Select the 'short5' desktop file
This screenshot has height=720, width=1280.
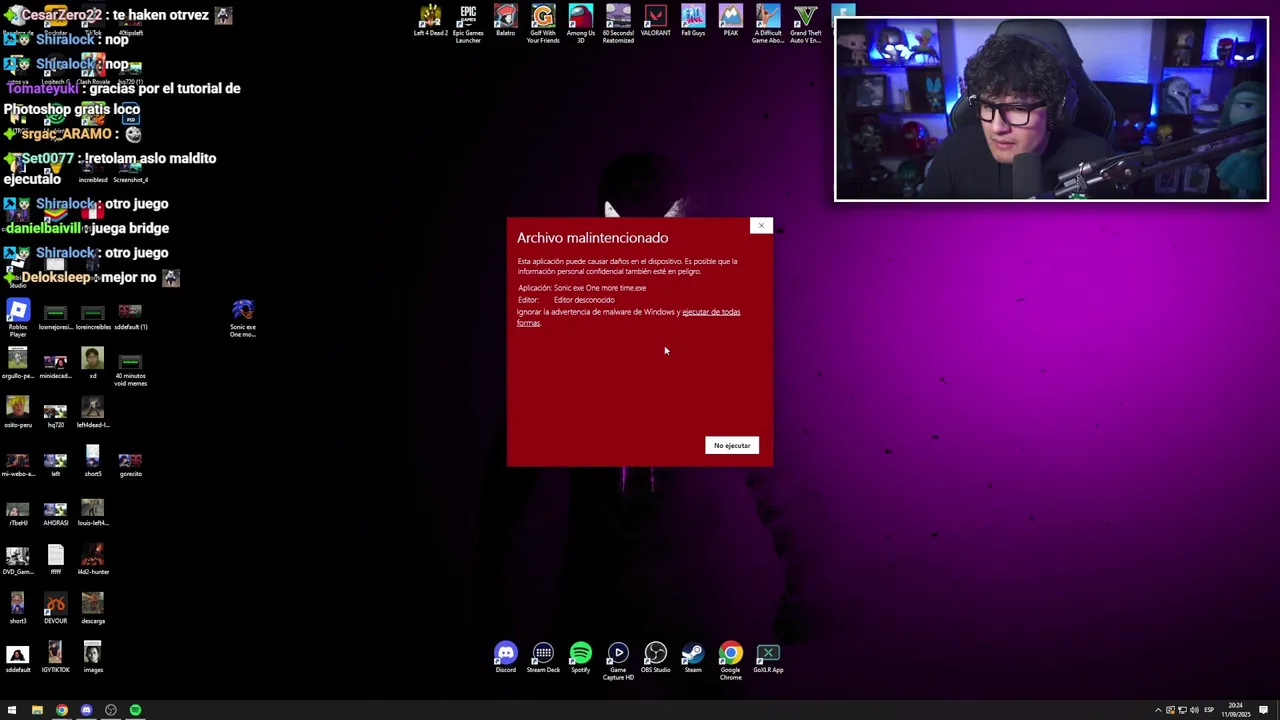click(x=93, y=461)
